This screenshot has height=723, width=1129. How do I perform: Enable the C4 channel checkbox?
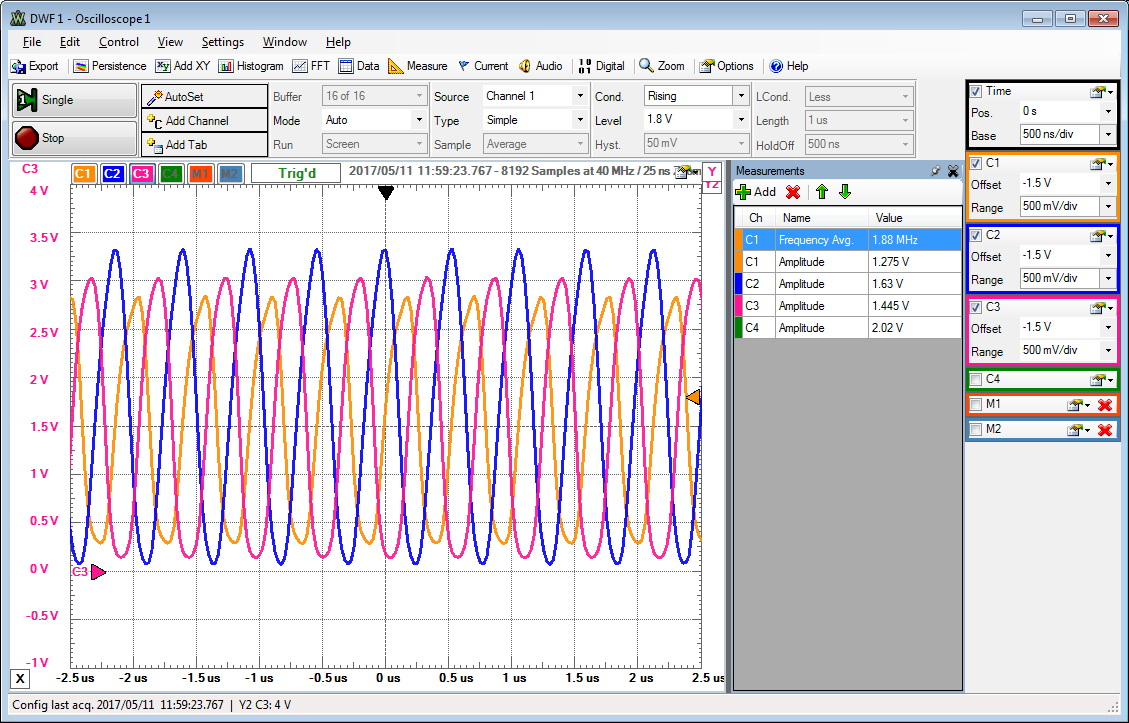pyautogui.click(x=976, y=379)
